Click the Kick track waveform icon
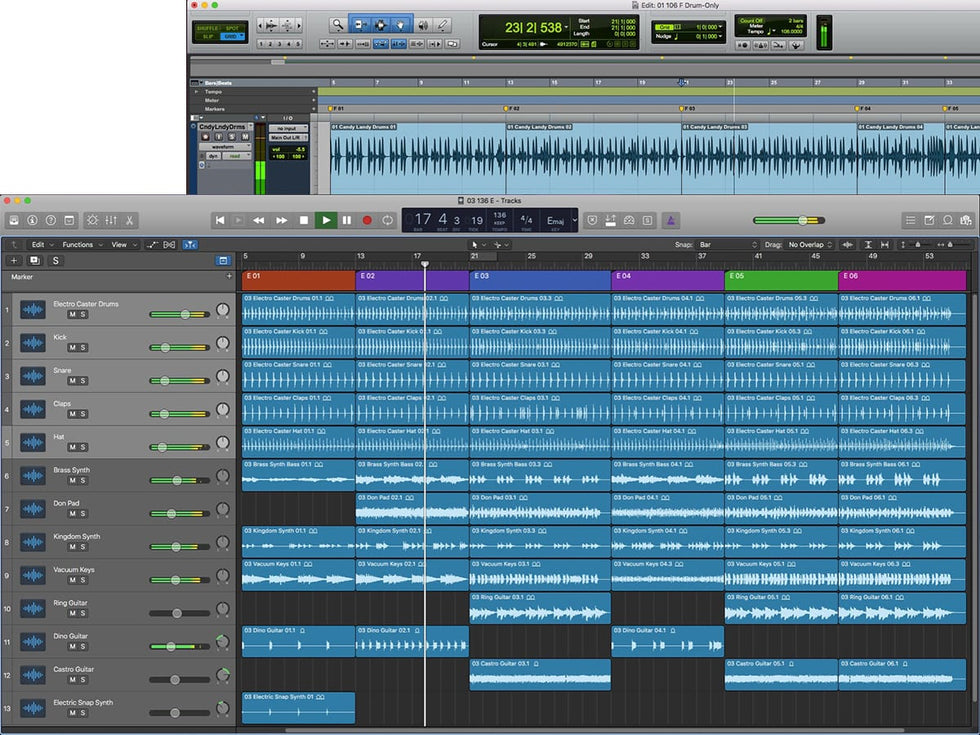Image resolution: width=980 pixels, height=735 pixels. click(33, 343)
